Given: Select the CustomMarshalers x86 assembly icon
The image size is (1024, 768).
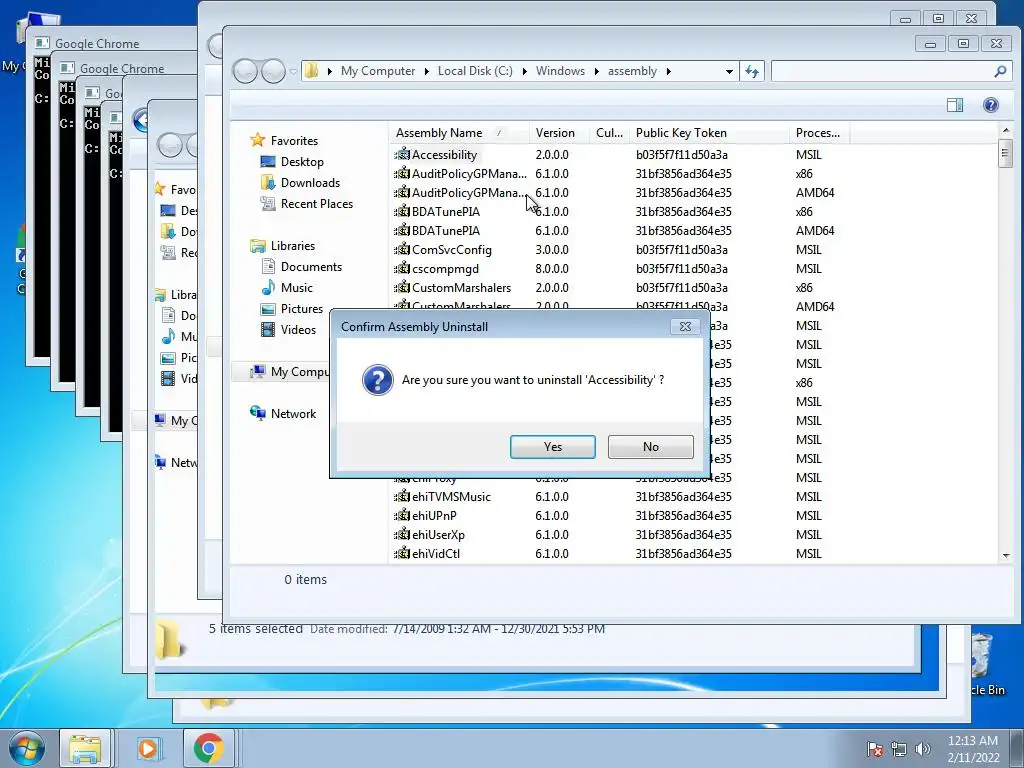Looking at the screenshot, I should click(402, 287).
